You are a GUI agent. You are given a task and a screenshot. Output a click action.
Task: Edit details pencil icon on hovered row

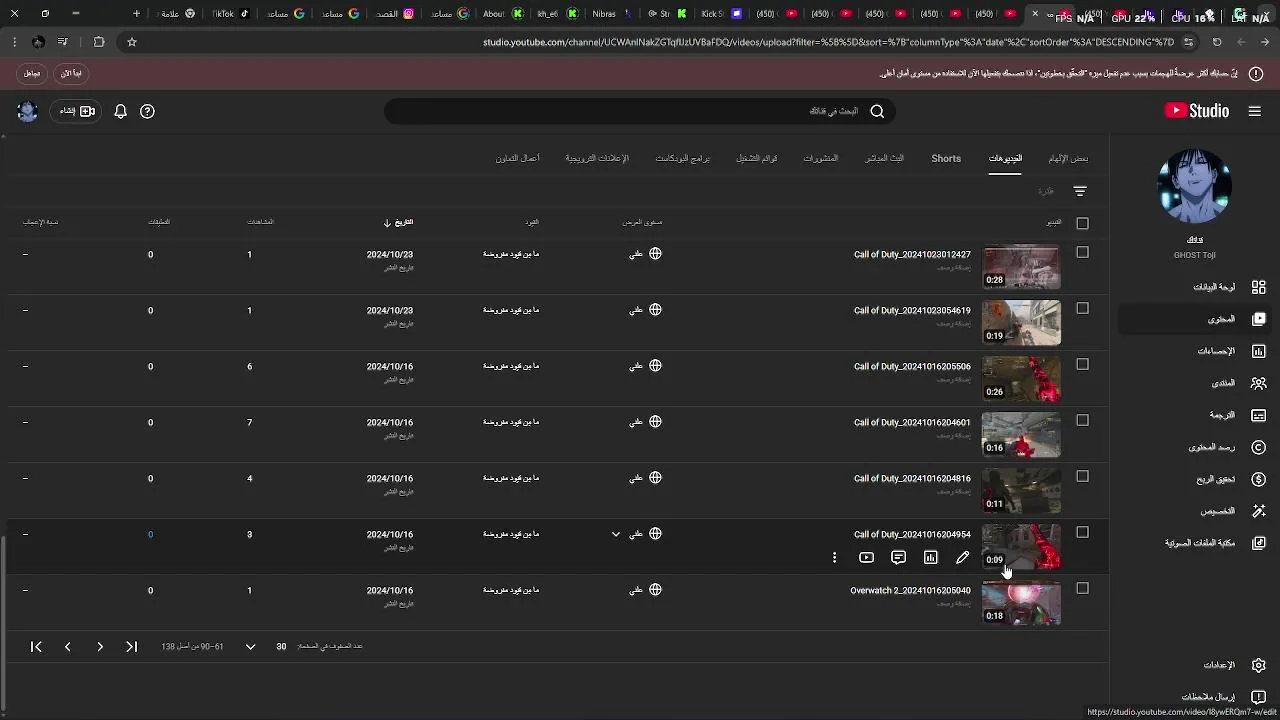962,558
